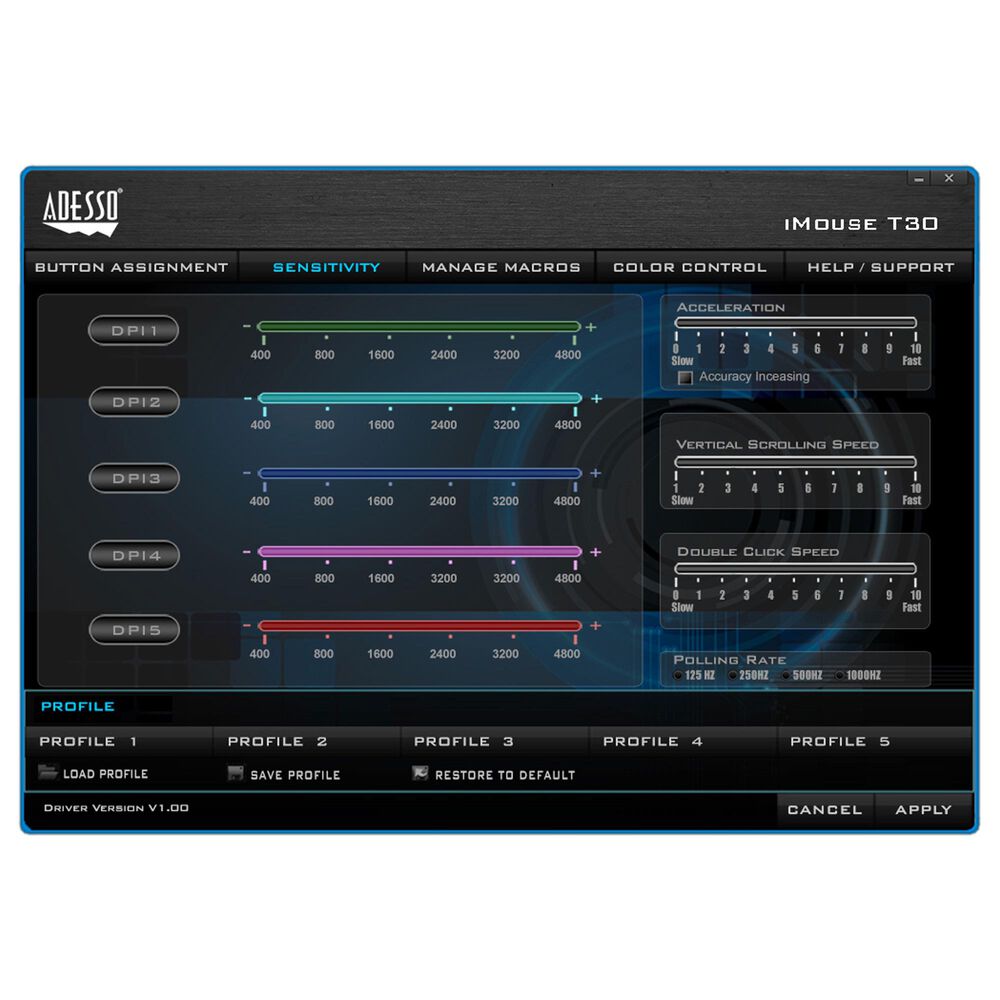Open the Help / Support tab
Image resolution: width=1000 pixels, height=1000 pixels.
coord(881,267)
